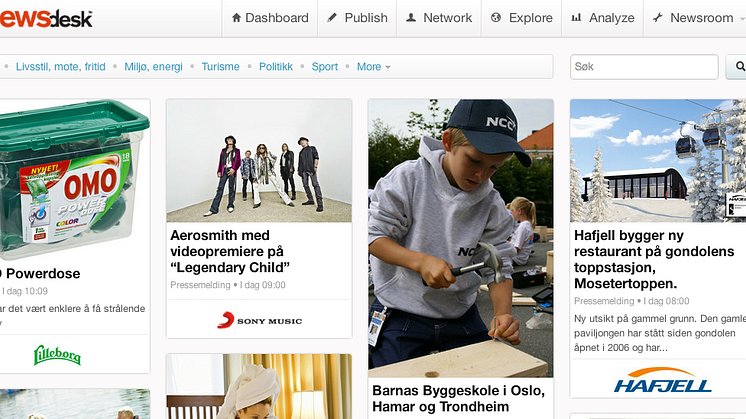Screen dimensions: 746x419
Task: Open the Network tab
Action: point(439,18)
